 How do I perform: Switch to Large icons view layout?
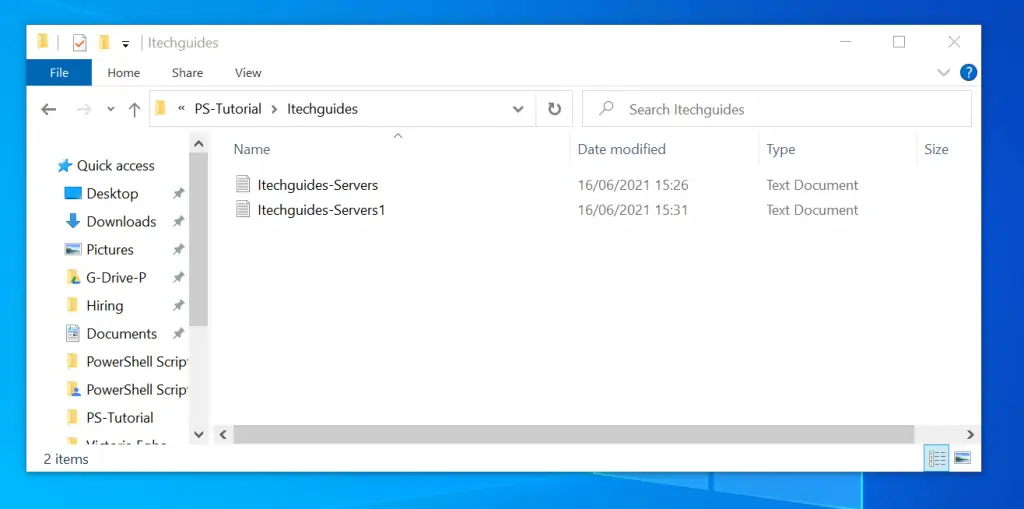coord(962,459)
